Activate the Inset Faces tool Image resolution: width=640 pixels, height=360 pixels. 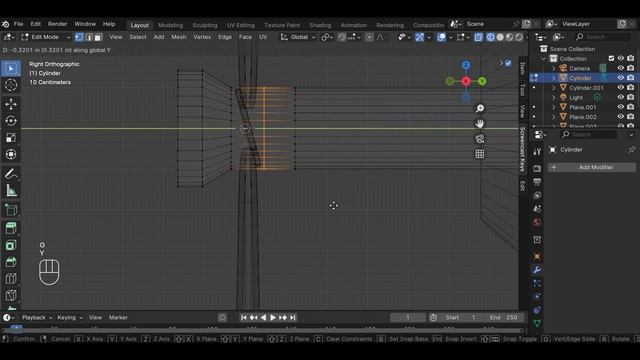pyautogui.click(x=11, y=245)
